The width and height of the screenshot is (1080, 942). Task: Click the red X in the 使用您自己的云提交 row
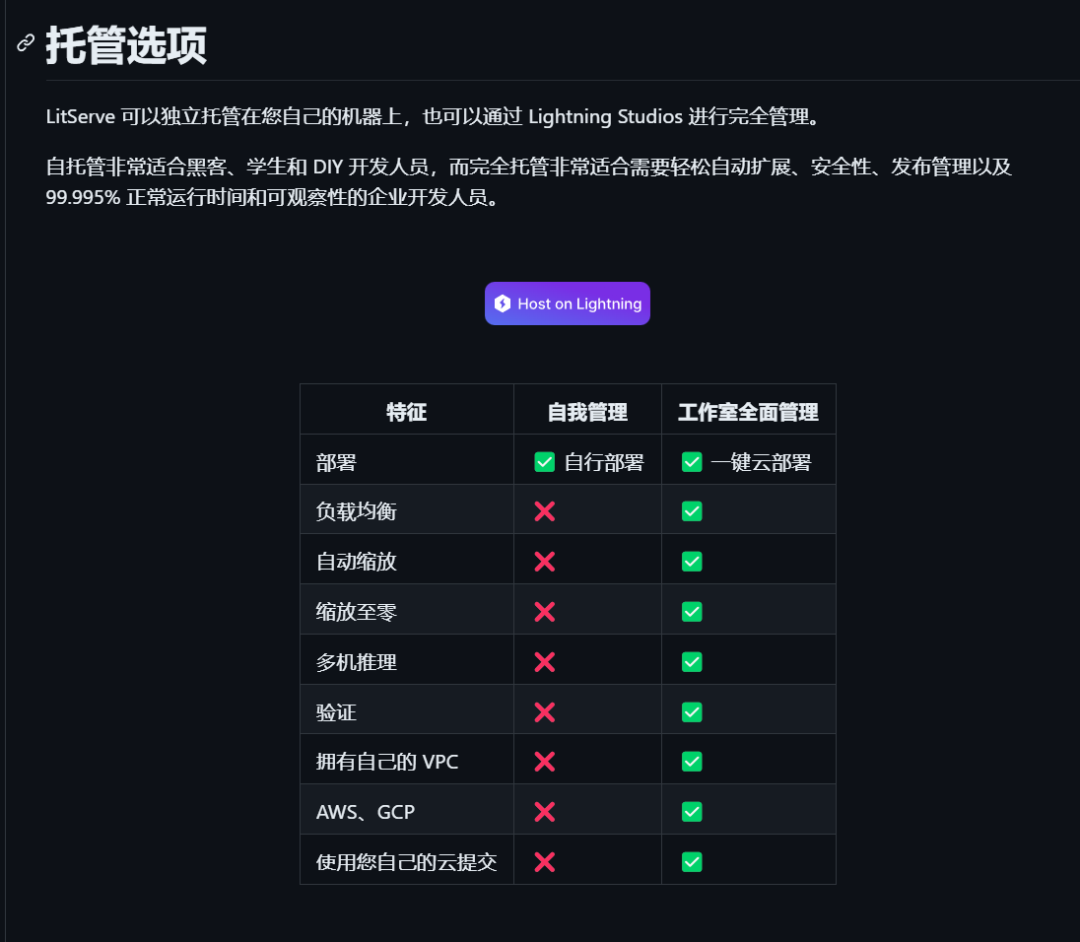[544, 862]
